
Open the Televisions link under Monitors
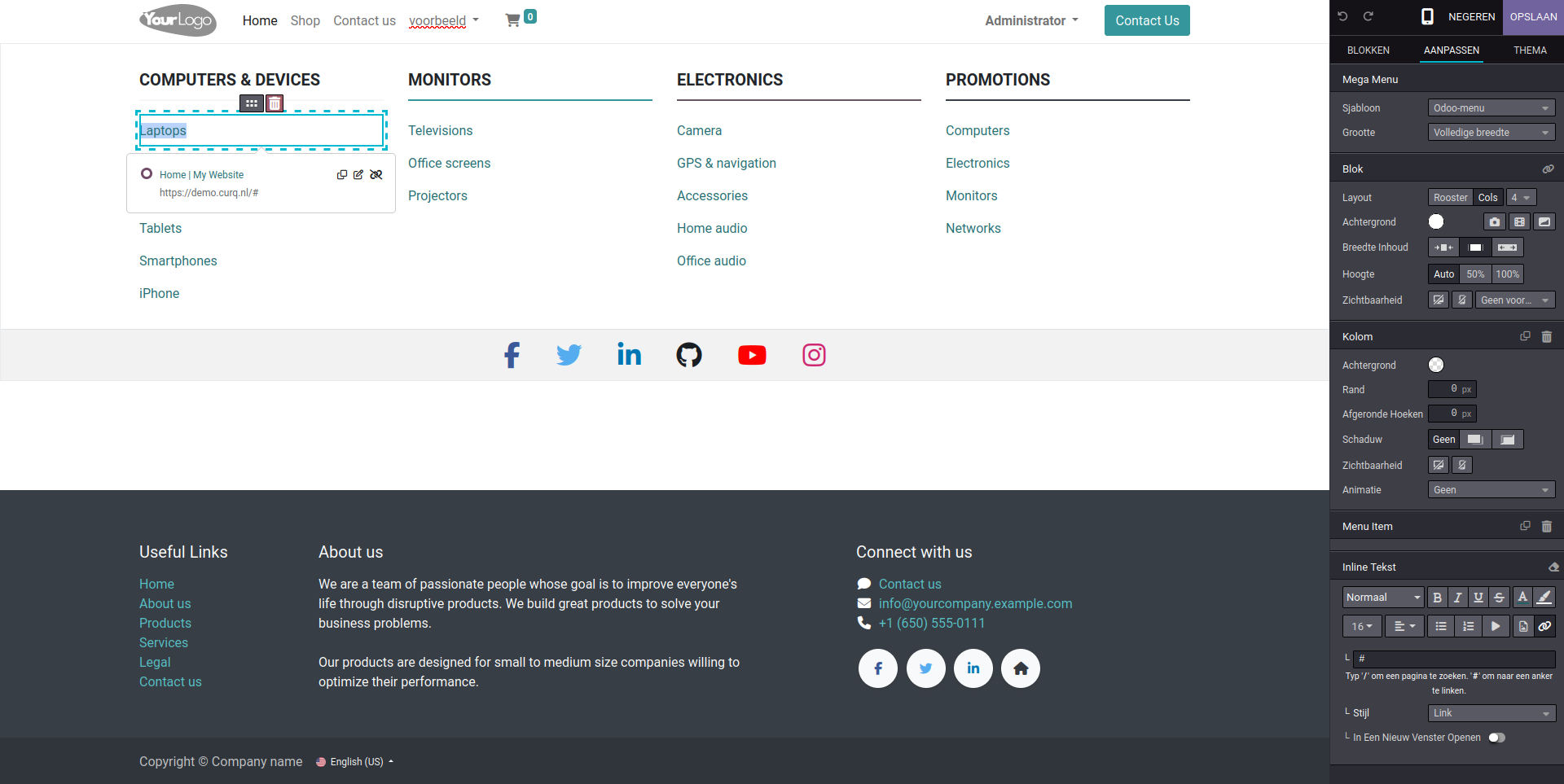[440, 130]
